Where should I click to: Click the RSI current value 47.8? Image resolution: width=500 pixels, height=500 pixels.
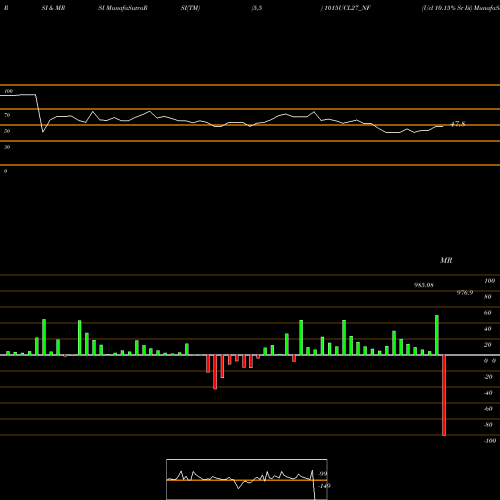tap(458, 124)
